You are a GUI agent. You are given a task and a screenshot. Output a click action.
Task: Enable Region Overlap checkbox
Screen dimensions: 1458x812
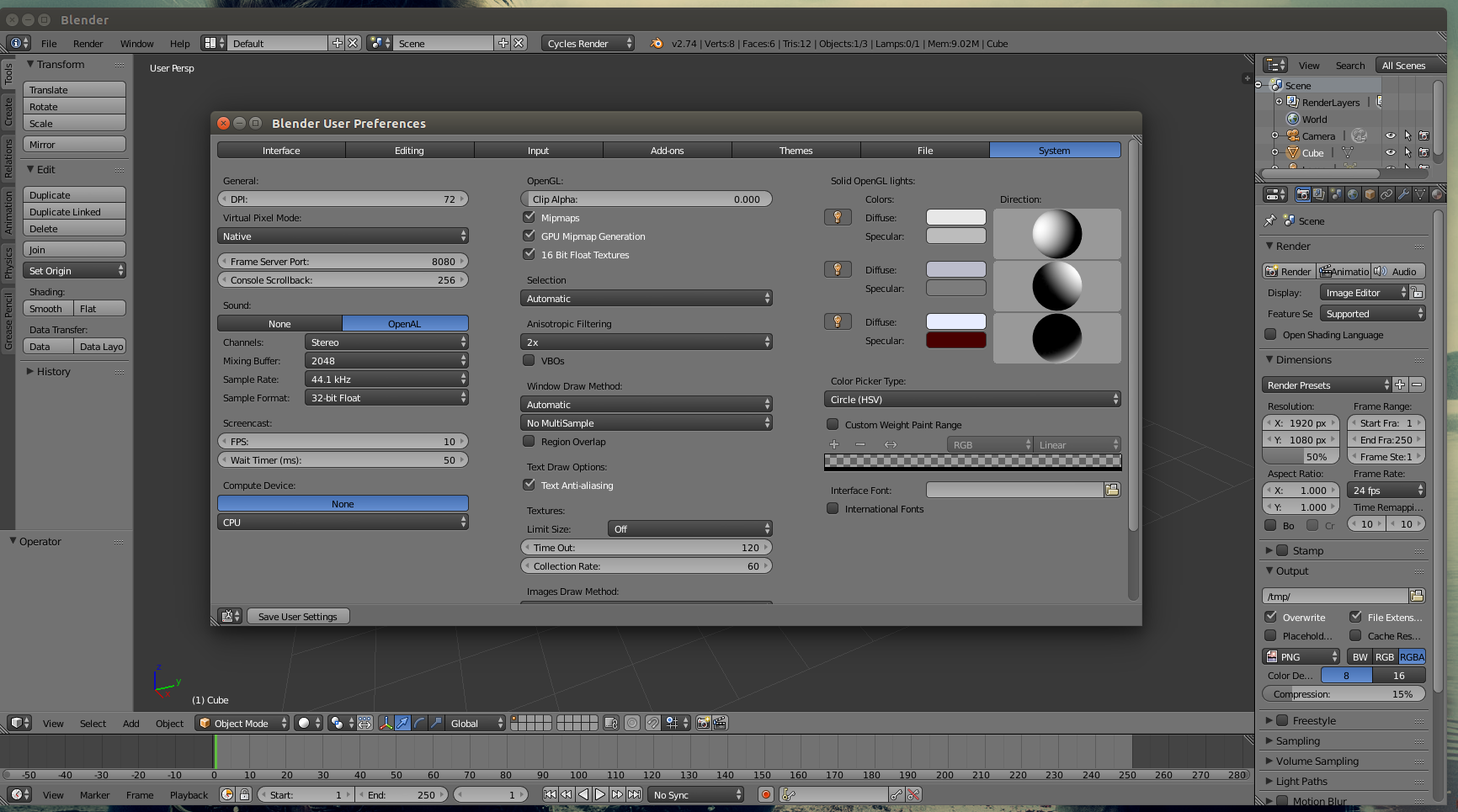pos(529,441)
